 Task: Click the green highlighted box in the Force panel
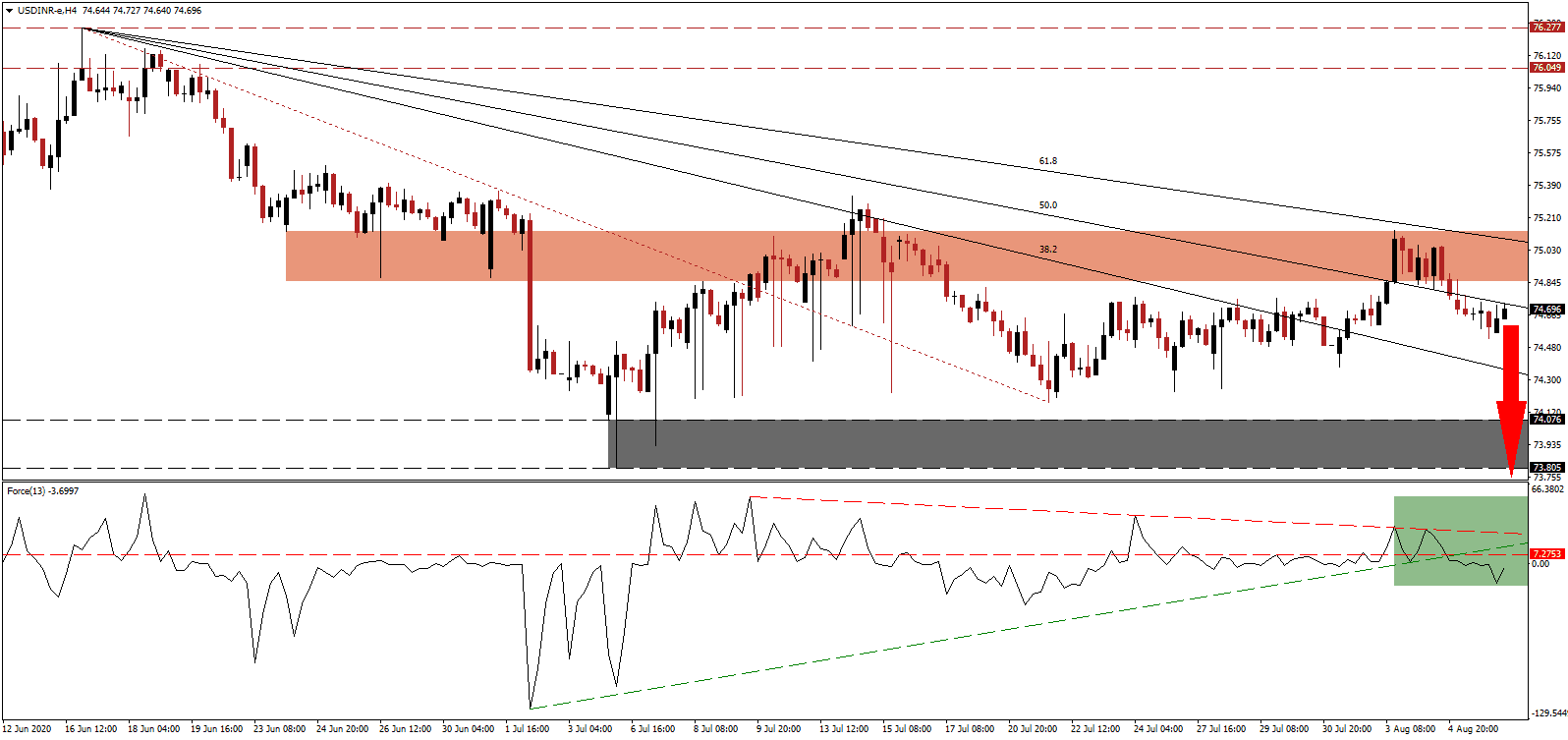[x=1460, y=541]
